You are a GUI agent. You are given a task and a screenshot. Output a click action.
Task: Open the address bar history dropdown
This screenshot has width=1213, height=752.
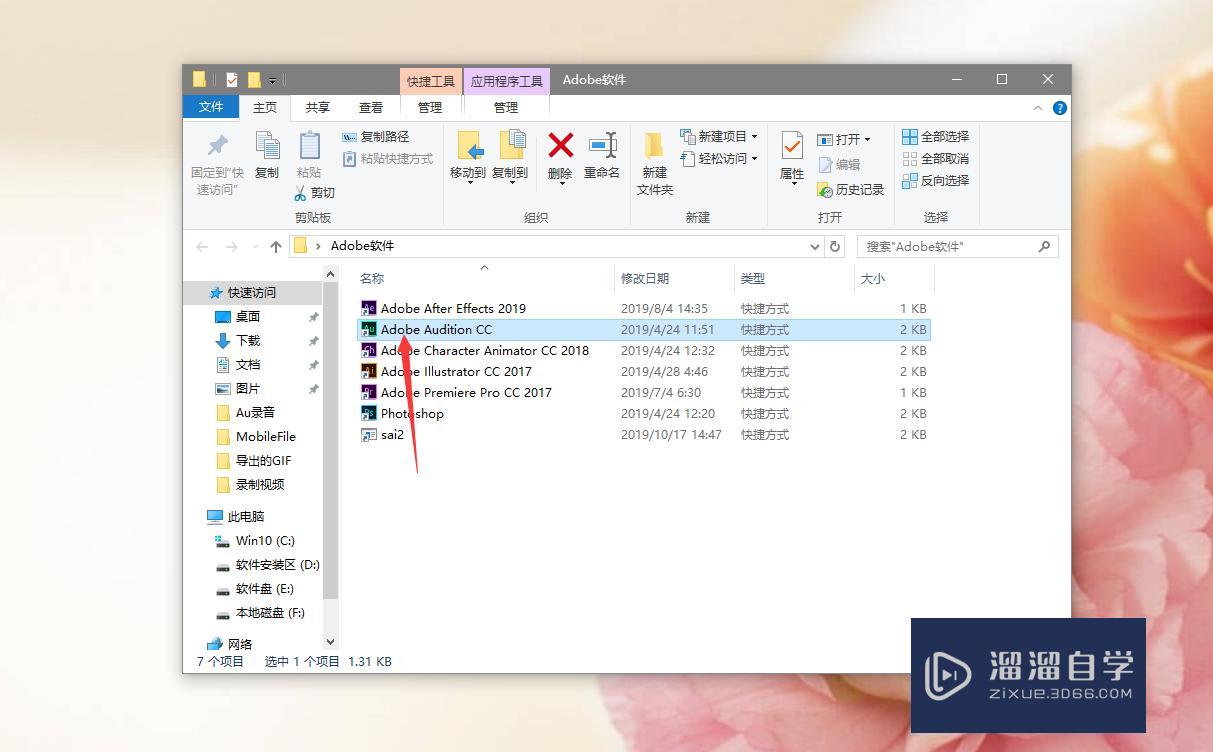pos(814,246)
